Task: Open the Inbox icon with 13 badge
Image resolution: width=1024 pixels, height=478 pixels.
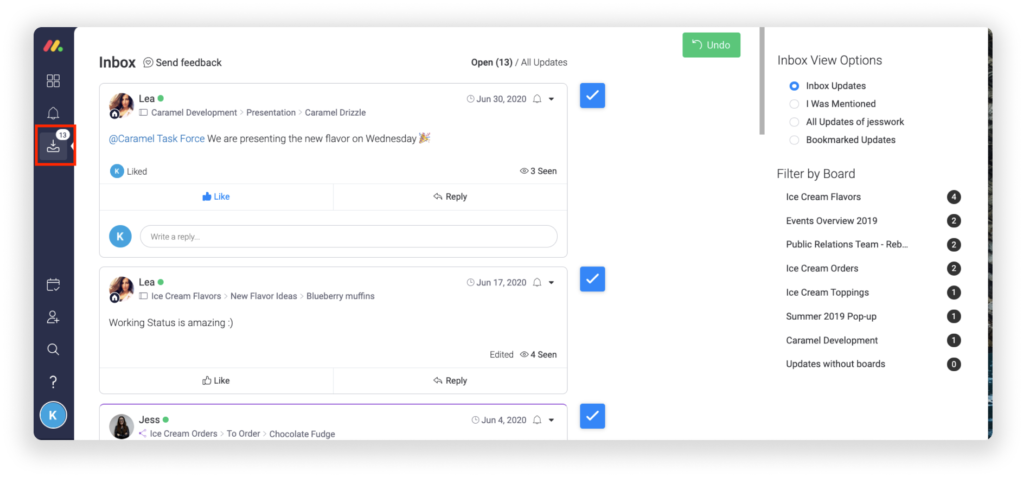Action: (x=54, y=145)
